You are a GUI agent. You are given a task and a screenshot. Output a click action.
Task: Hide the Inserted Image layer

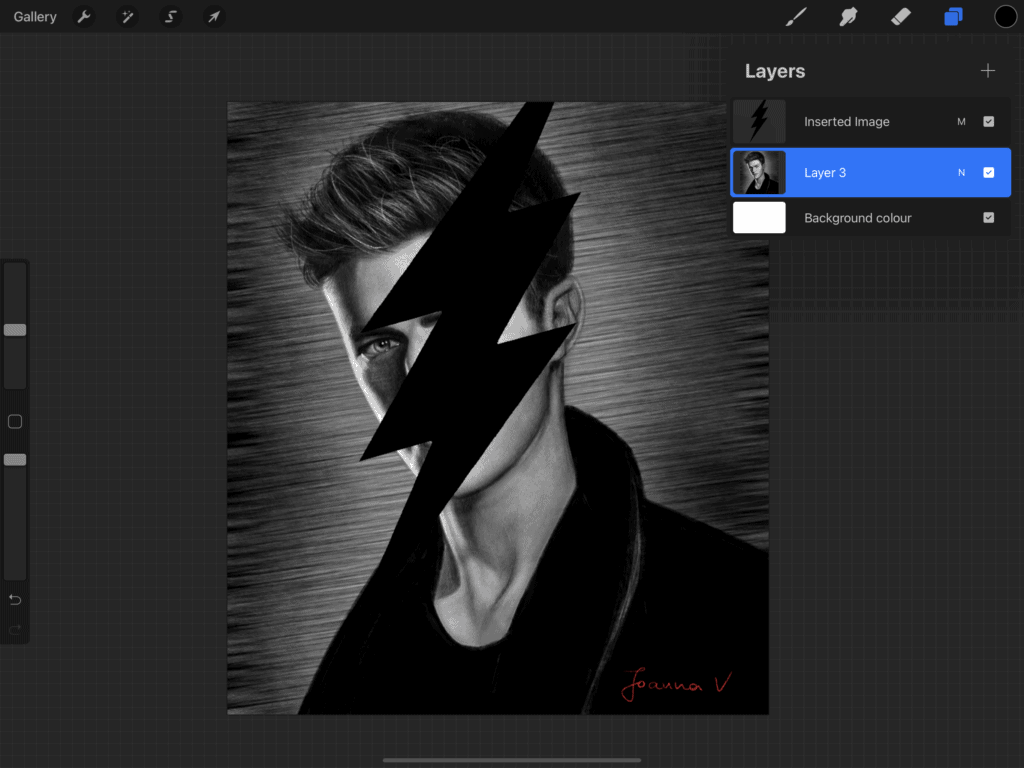coord(988,122)
